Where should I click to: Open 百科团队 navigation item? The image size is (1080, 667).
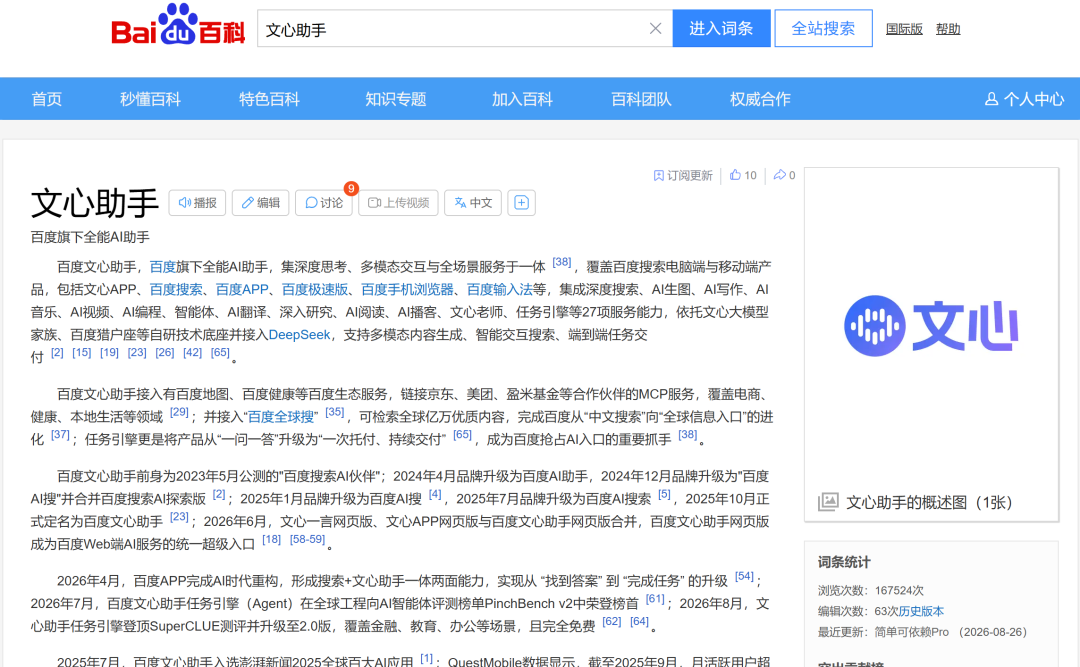(x=641, y=99)
